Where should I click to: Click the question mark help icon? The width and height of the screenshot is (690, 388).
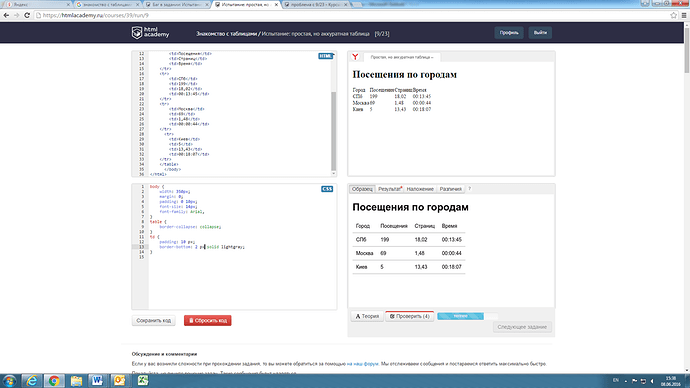click(x=470, y=189)
